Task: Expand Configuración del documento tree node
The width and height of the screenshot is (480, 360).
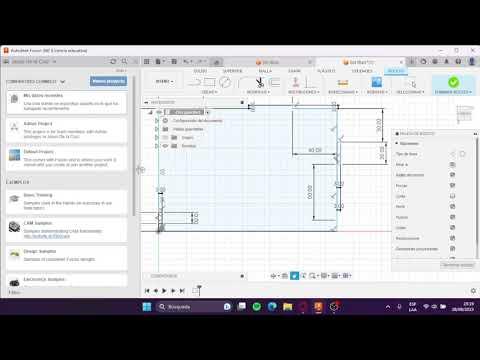Action: [x=157, y=120]
